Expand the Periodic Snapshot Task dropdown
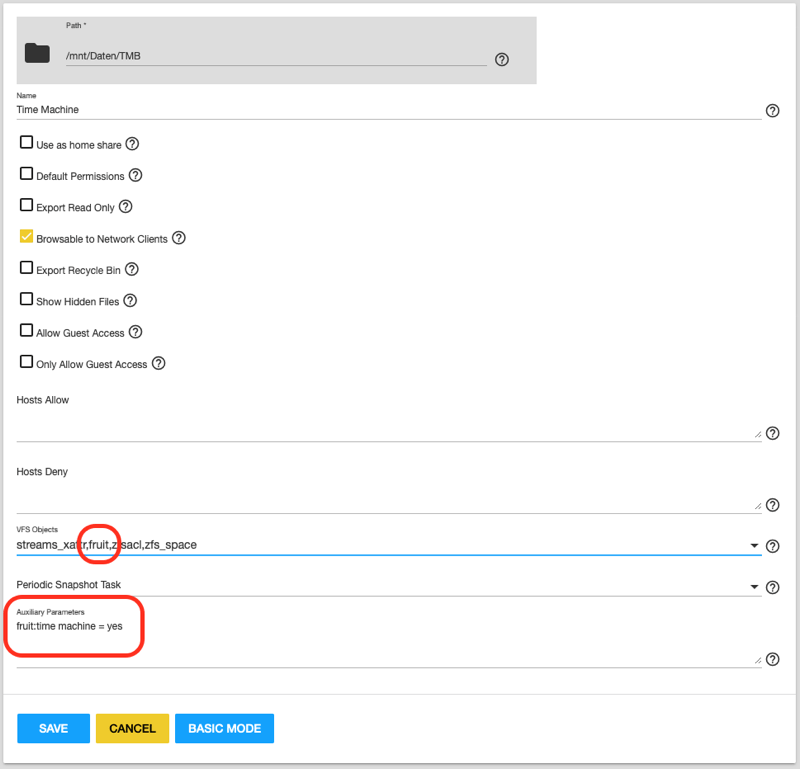This screenshot has width=800, height=769. tap(755, 586)
